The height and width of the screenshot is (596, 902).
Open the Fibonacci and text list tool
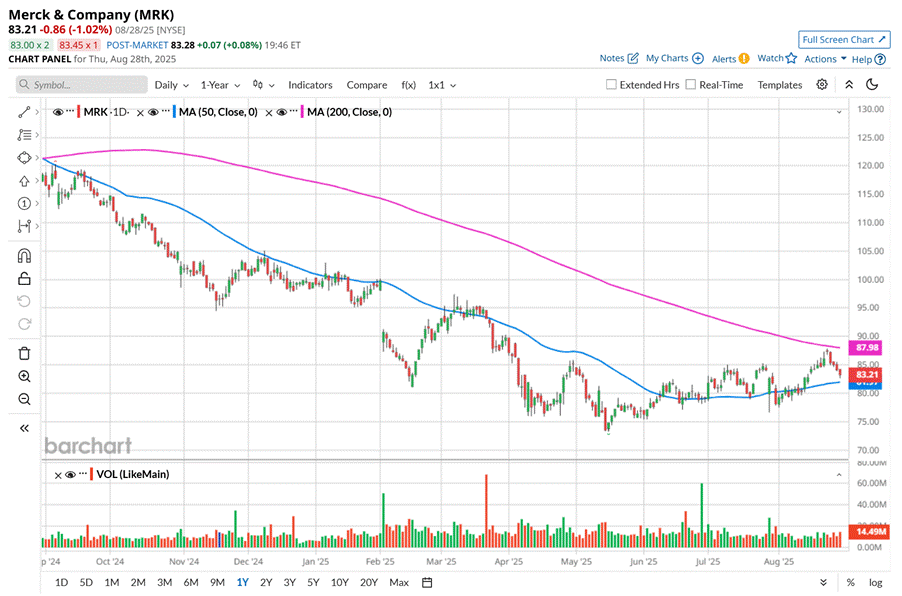pyautogui.click(x=24, y=135)
